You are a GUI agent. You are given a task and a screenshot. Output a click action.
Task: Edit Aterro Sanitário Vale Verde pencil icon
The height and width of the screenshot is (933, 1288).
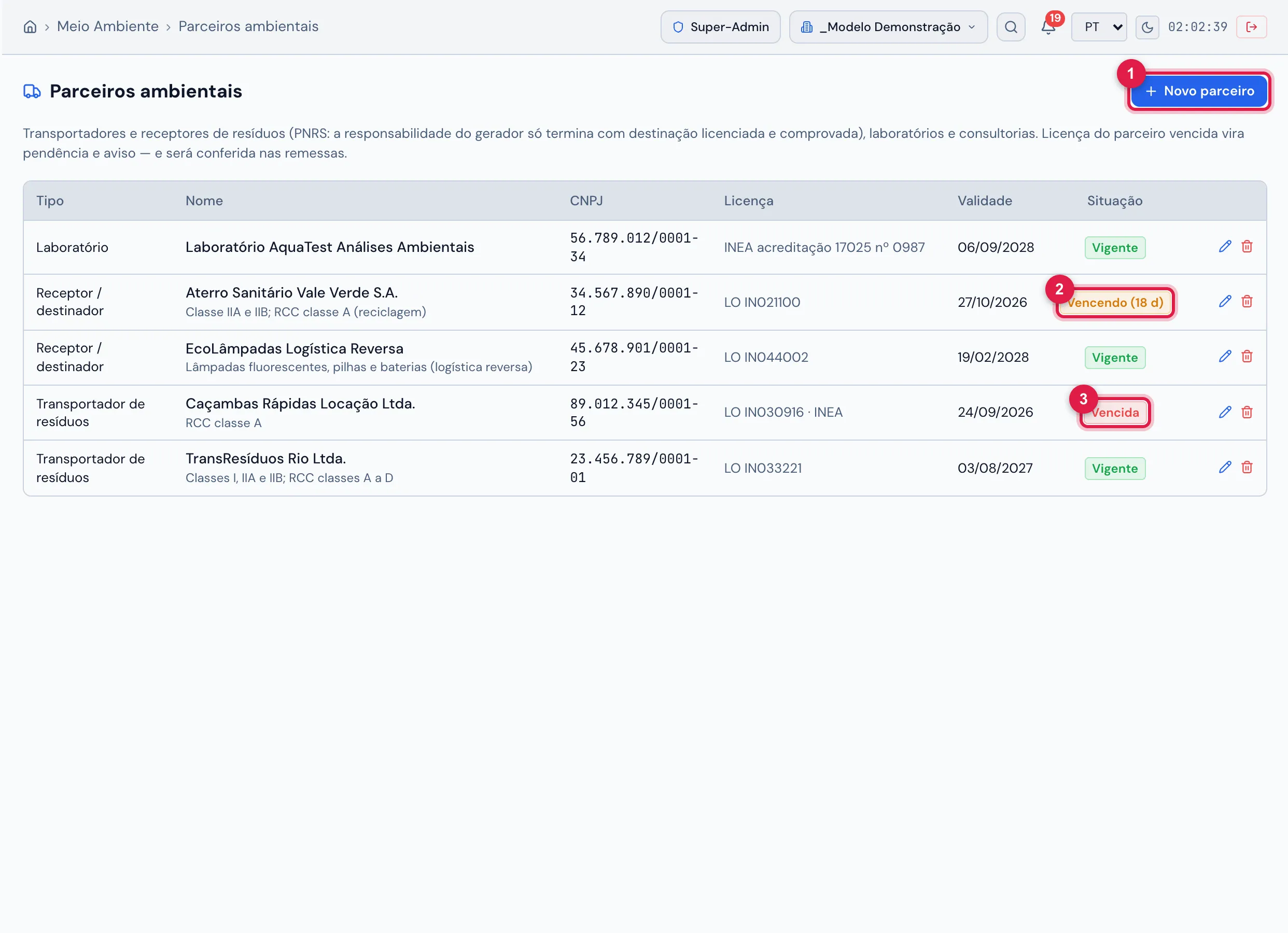click(1225, 302)
